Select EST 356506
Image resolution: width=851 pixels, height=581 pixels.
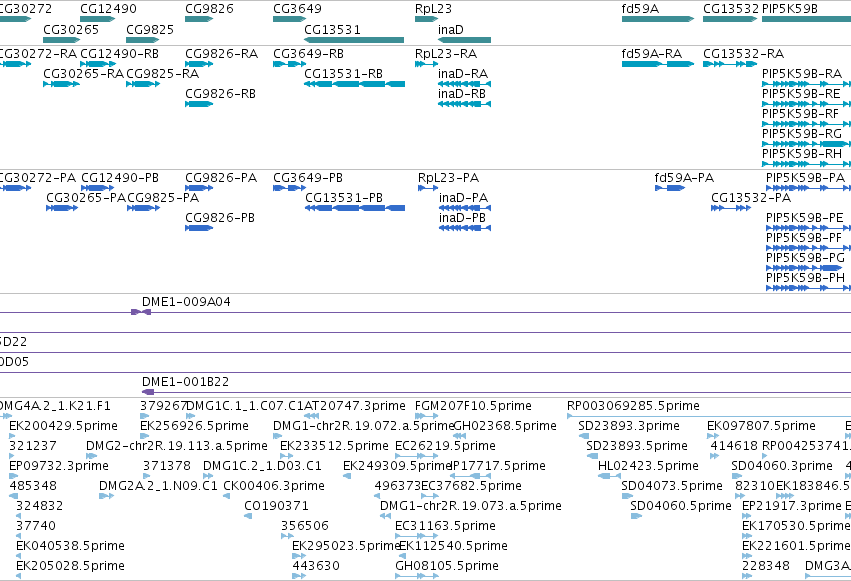pos(287,536)
